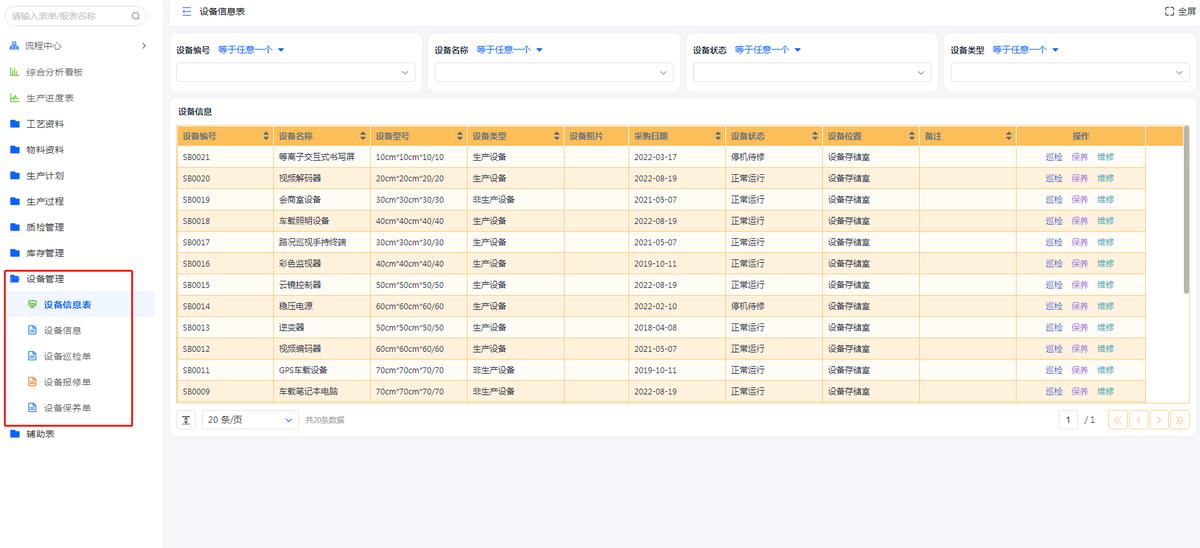Image resolution: width=1200 pixels, height=548 pixels.
Task: Sort by 设备型号 column sort arrows
Action: 460,136
